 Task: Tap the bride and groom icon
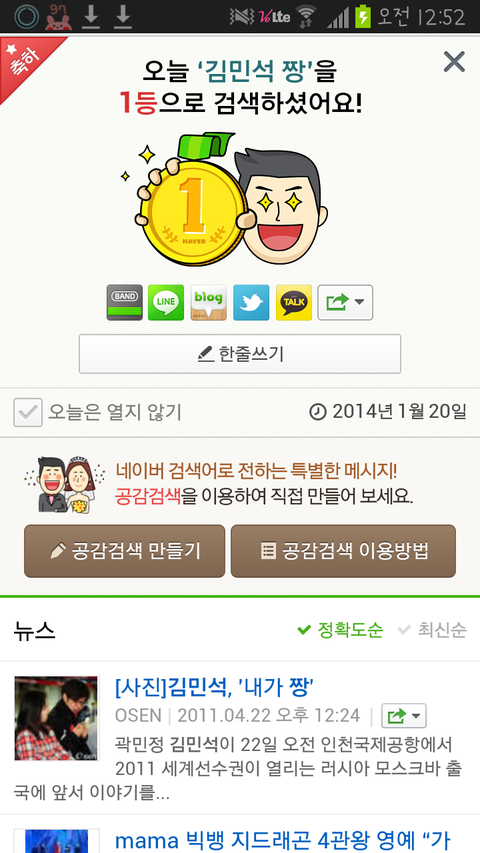point(65,484)
